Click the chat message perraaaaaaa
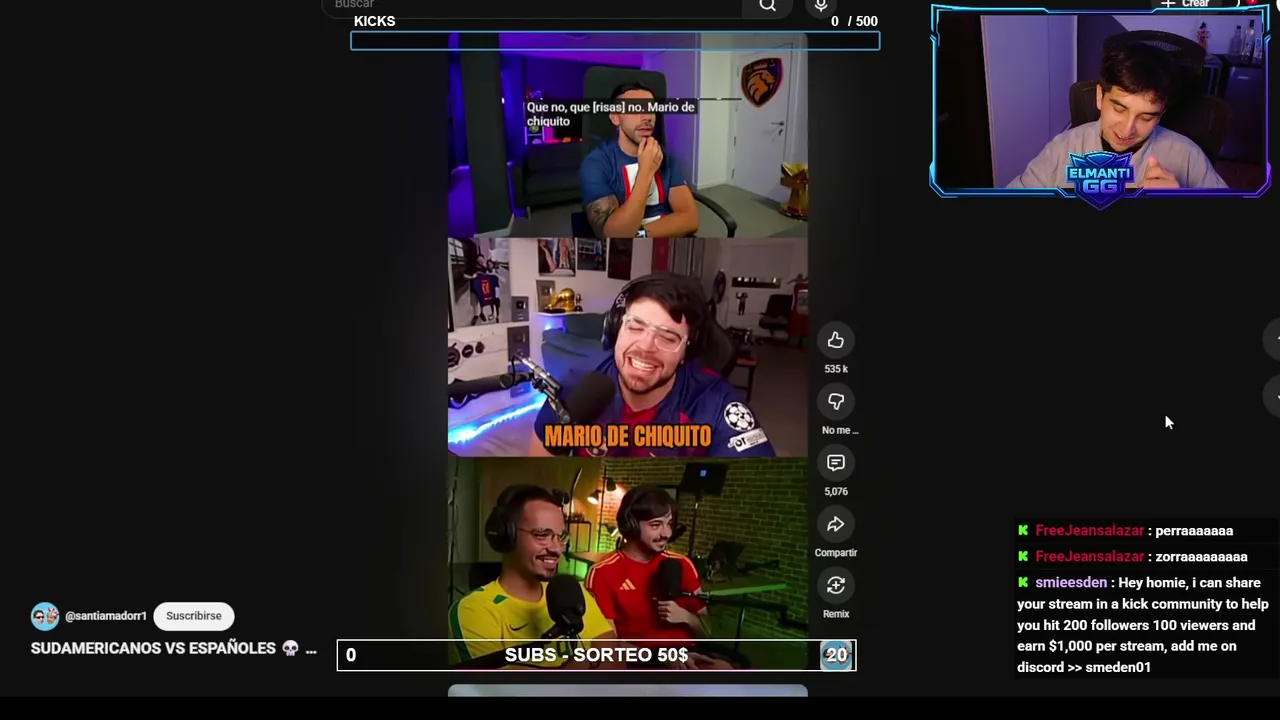1280x720 pixels. (x=1194, y=531)
